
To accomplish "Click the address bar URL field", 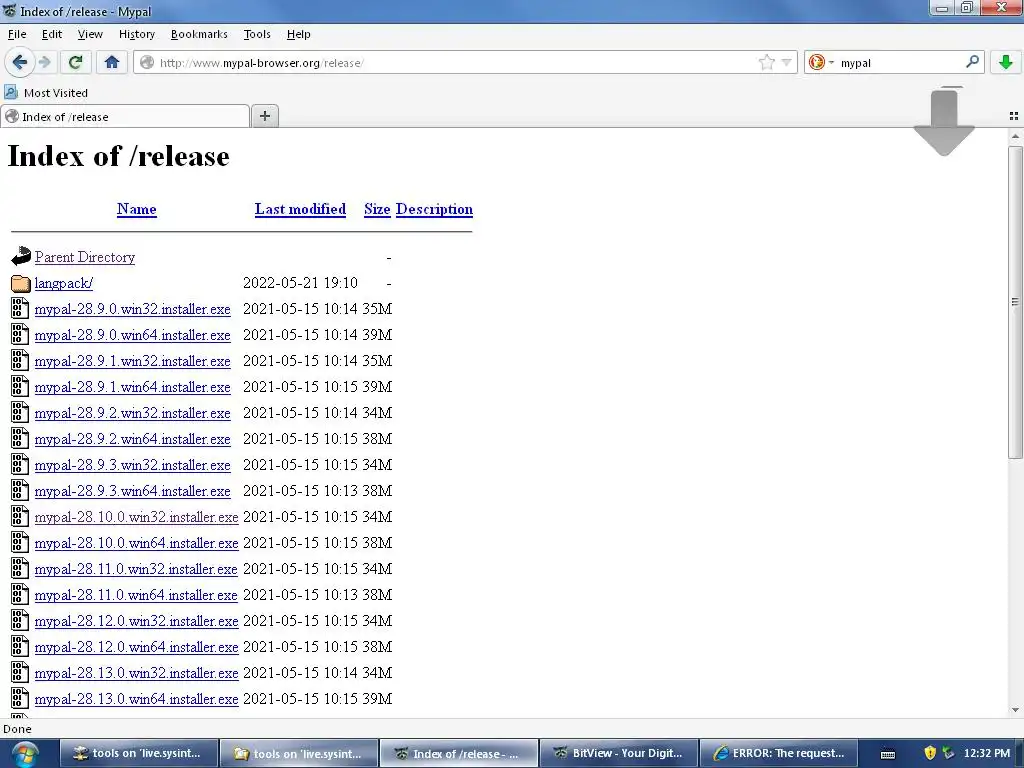I will [x=456, y=63].
